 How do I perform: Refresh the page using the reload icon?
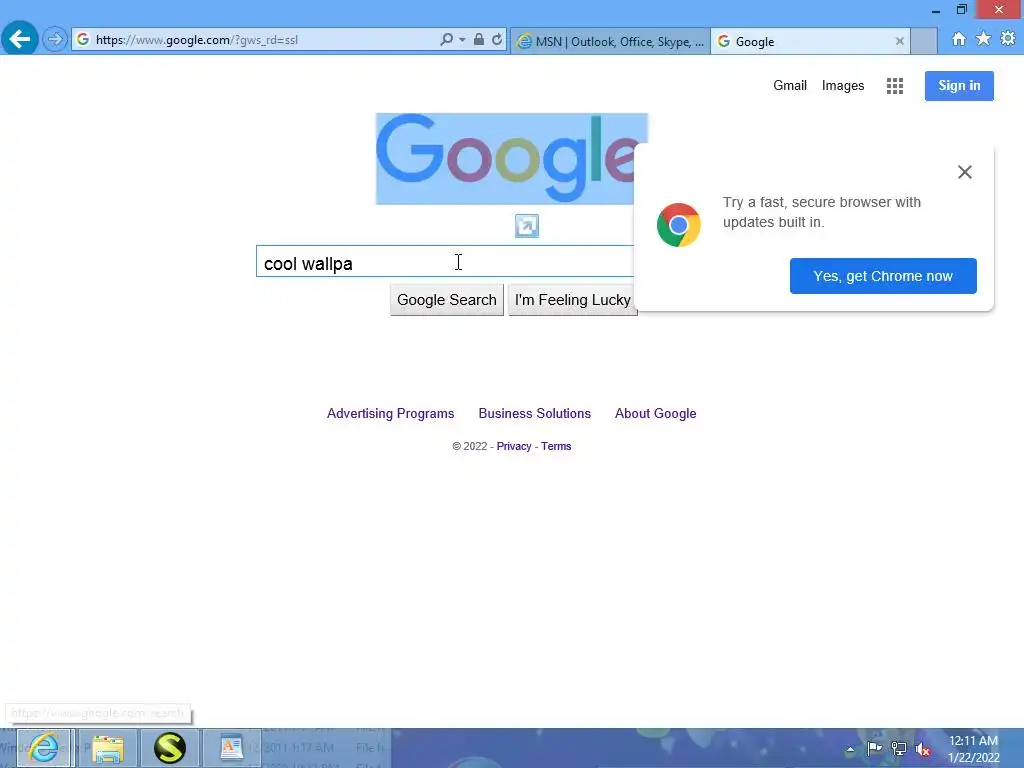[497, 39]
